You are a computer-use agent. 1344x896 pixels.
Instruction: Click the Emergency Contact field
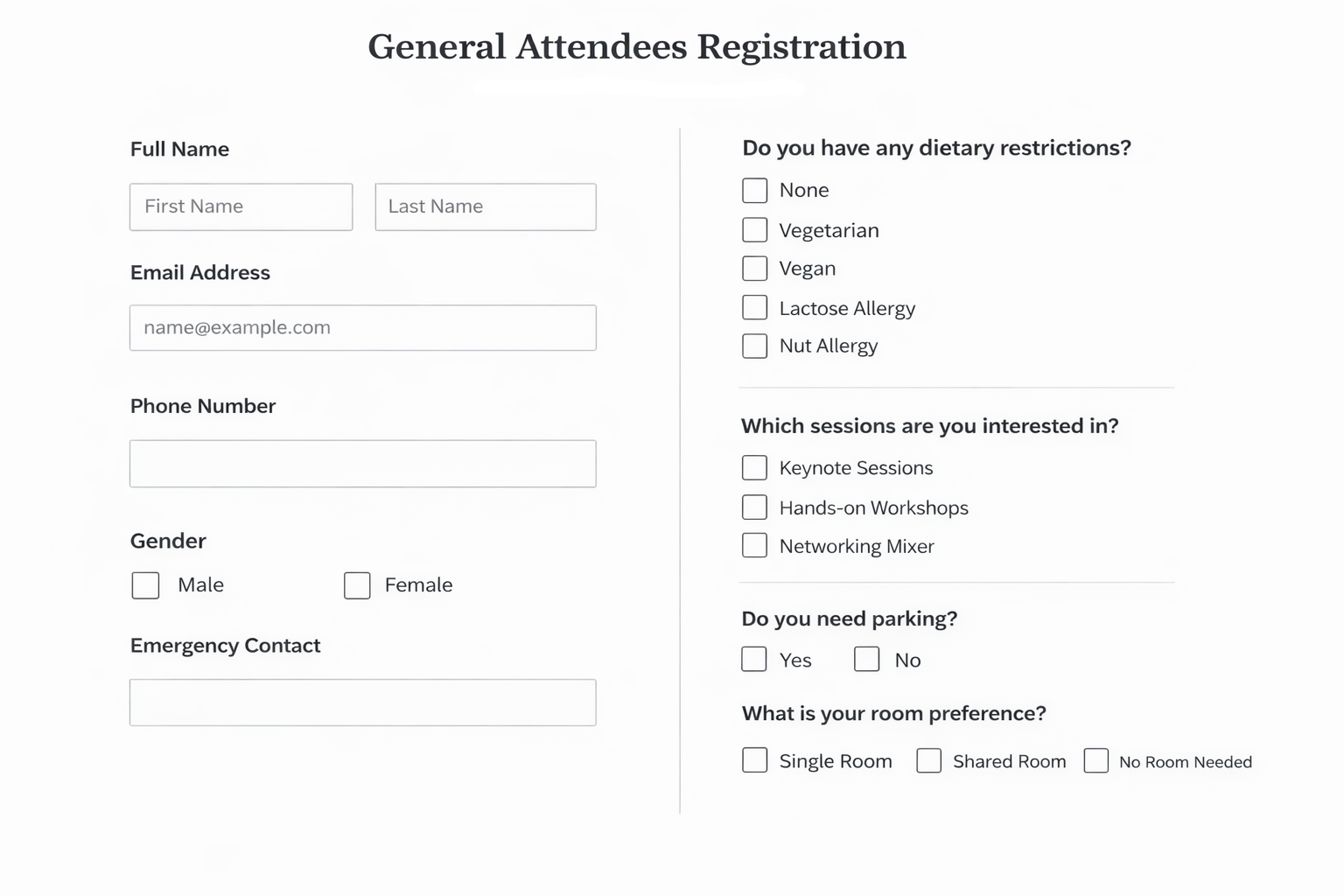[x=362, y=702]
